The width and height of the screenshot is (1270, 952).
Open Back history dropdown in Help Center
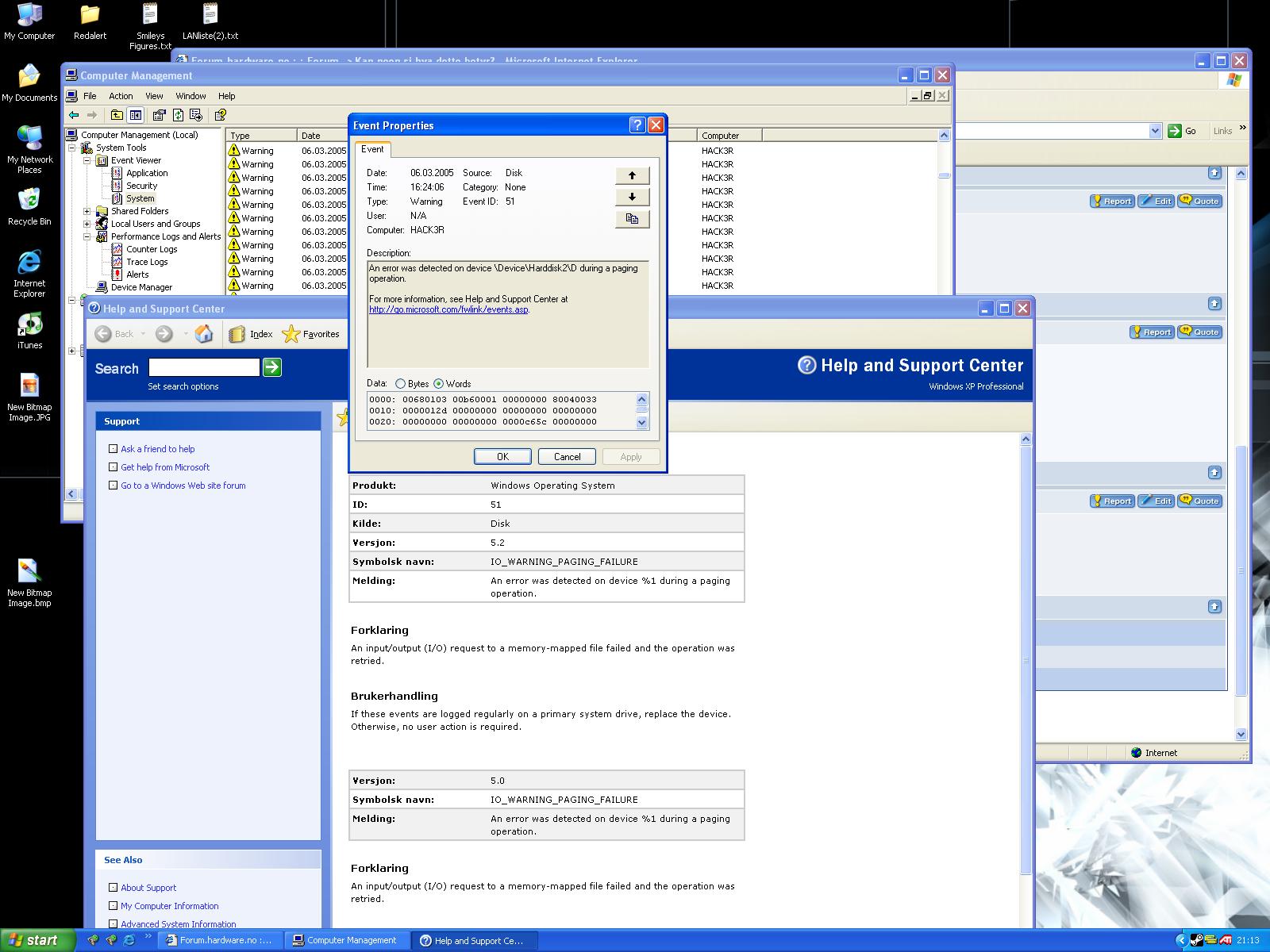tap(143, 334)
